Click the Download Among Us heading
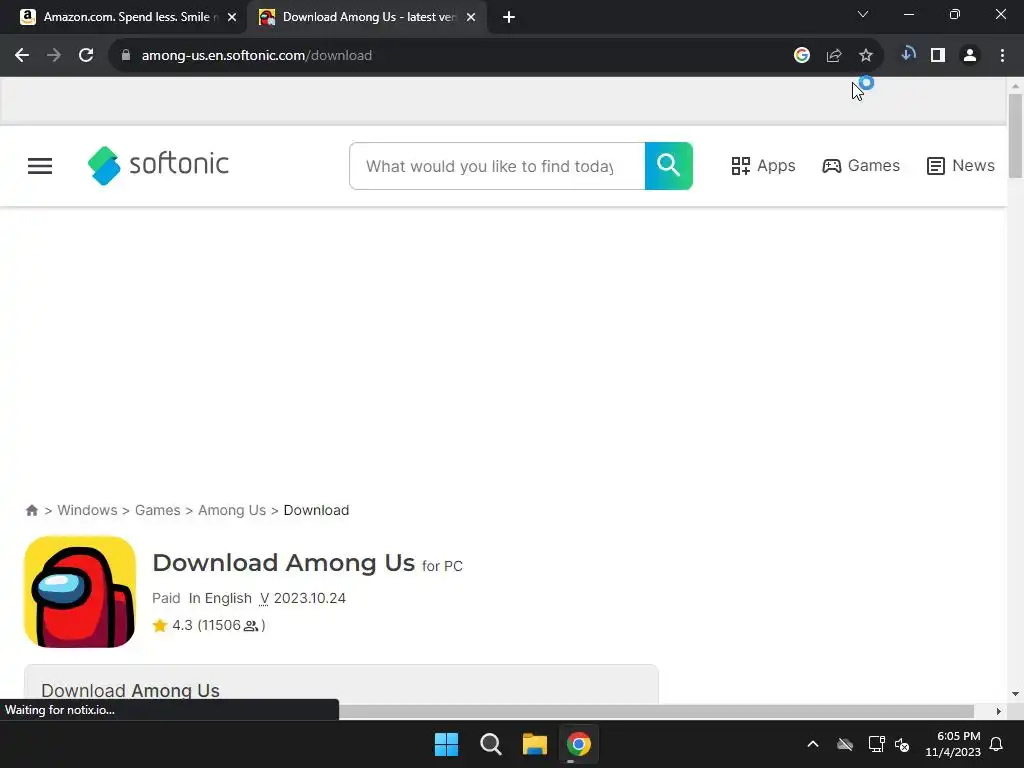The width and height of the screenshot is (1024, 768). tap(283, 563)
